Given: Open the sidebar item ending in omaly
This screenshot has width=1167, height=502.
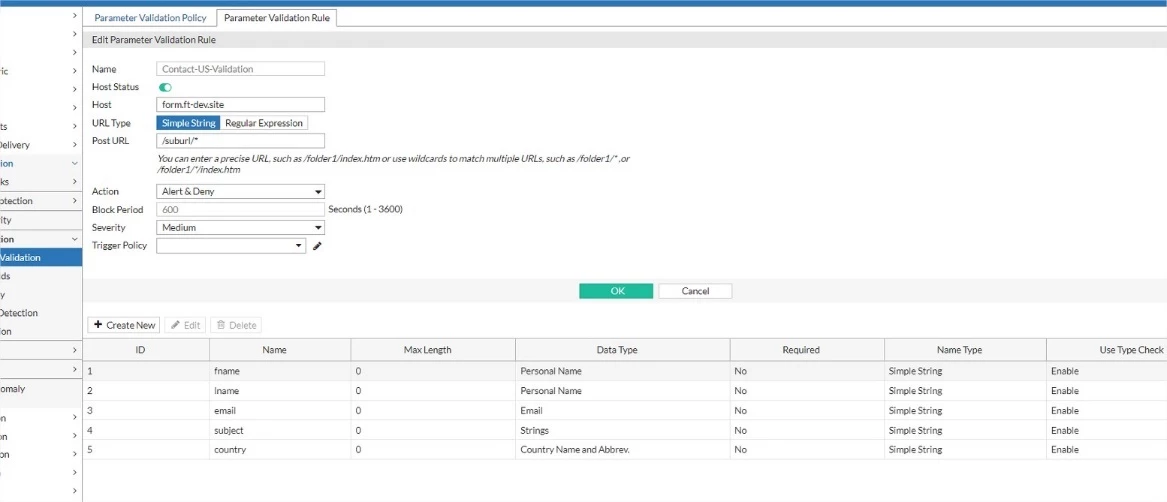Looking at the screenshot, I should (41, 389).
